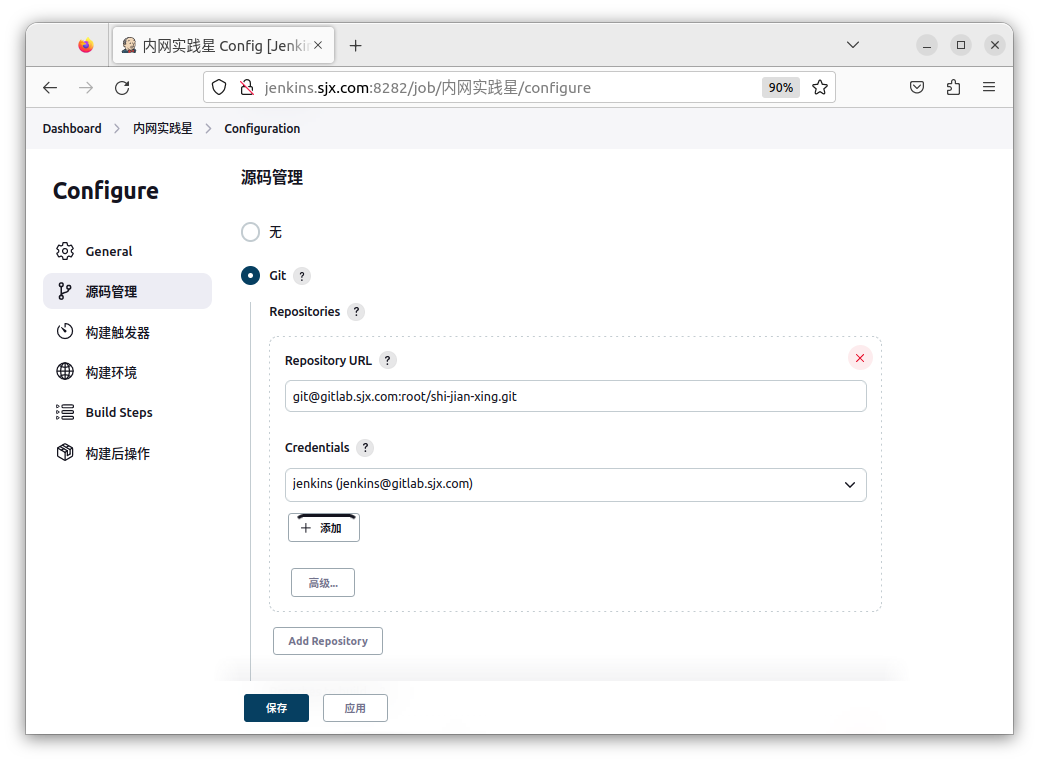Click the Add Repository button
Image resolution: width=1039 pixels, height=763 pixels.
click(327, 641)
